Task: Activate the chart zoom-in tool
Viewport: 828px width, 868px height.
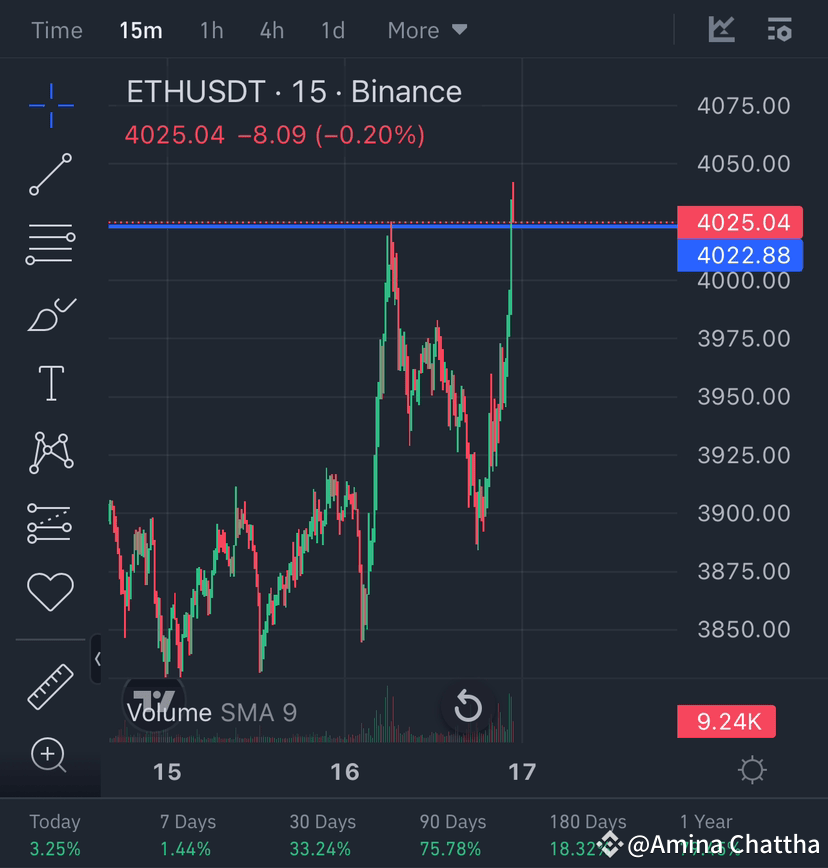Action: [x=50, y=757]
